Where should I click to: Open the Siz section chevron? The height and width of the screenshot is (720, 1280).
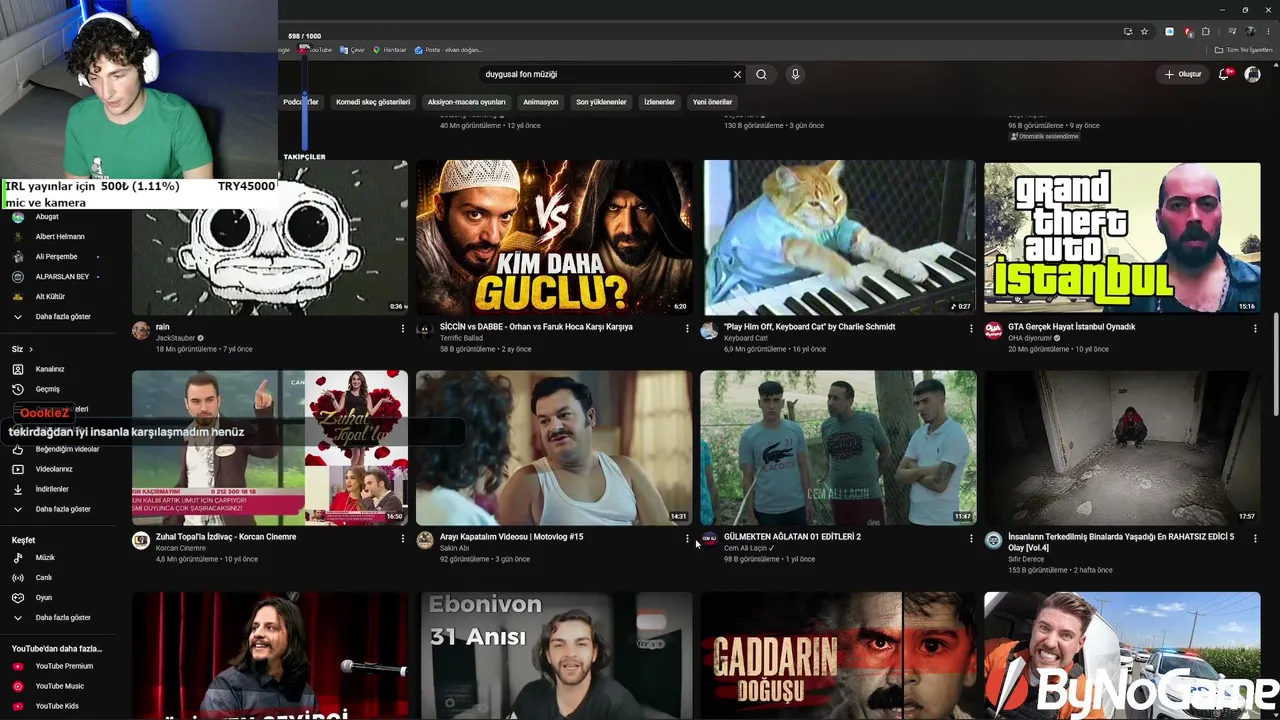[x=31, y=349]
